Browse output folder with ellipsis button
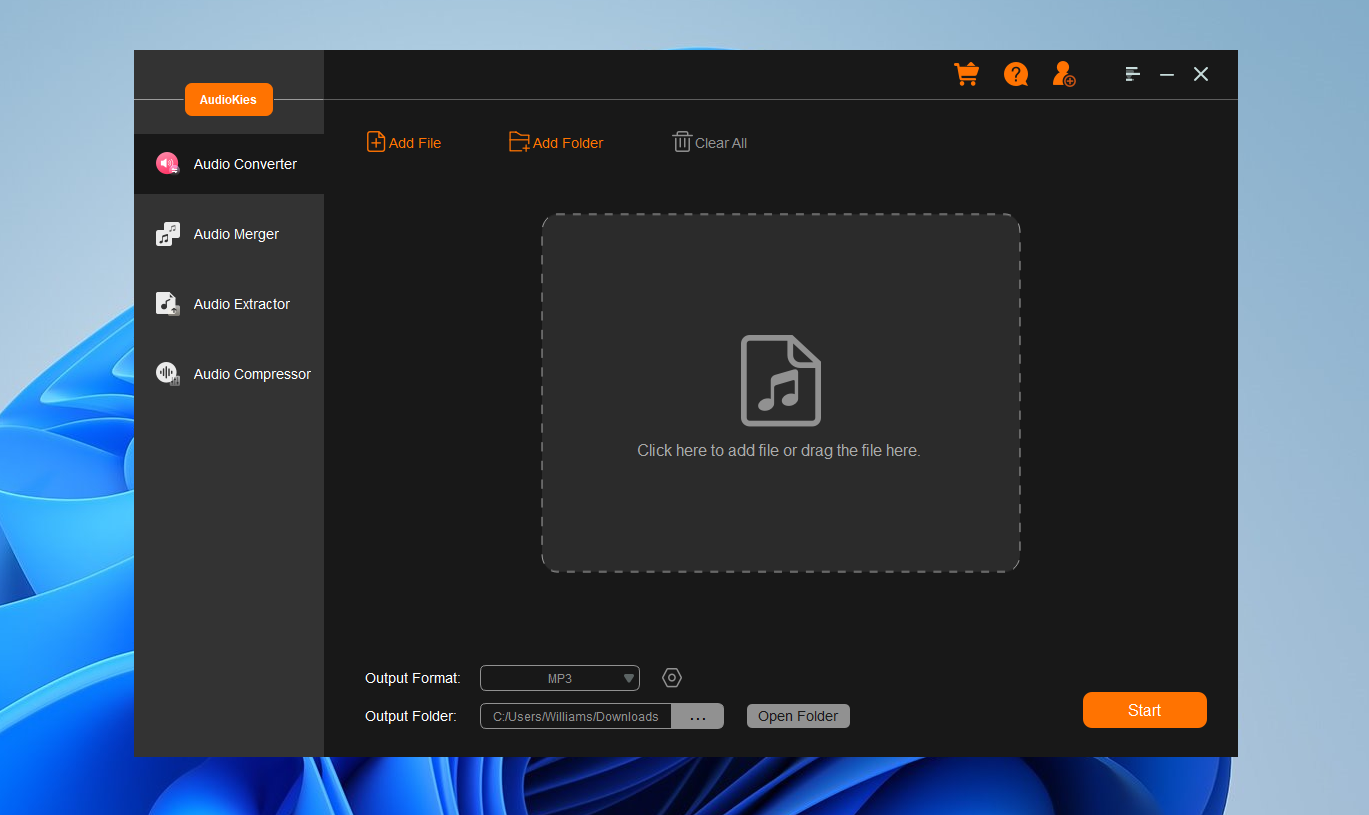1369x815 pixels. pyautogui.click(x=698, y=716)
